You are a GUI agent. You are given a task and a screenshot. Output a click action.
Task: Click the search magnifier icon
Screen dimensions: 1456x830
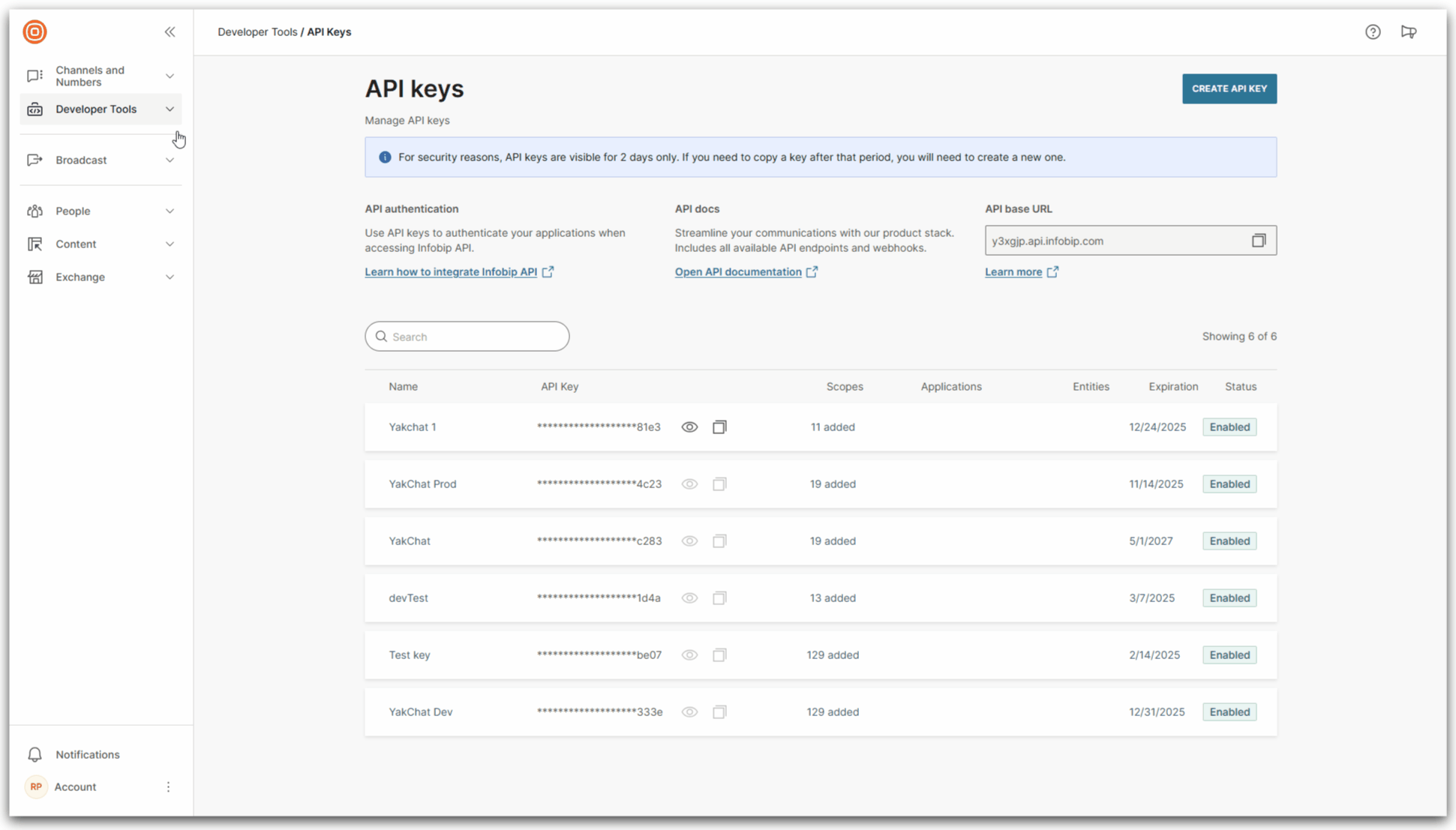[381, 337]
